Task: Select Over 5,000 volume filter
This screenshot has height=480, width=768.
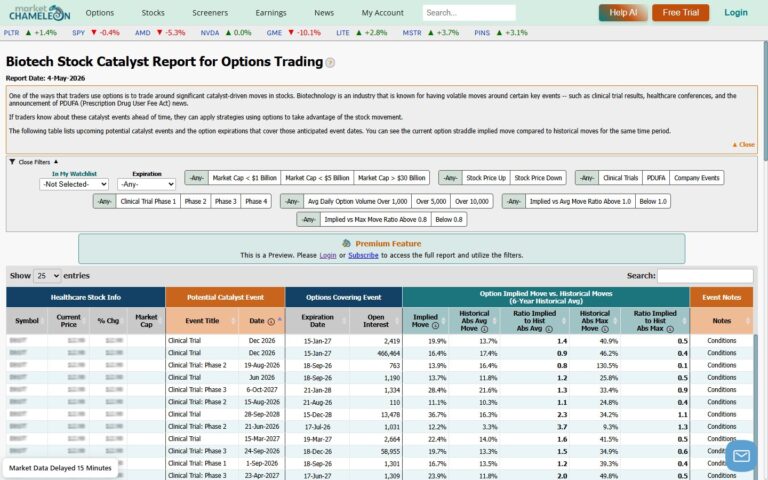Action: pyautogui.click(x=431, y=201)
